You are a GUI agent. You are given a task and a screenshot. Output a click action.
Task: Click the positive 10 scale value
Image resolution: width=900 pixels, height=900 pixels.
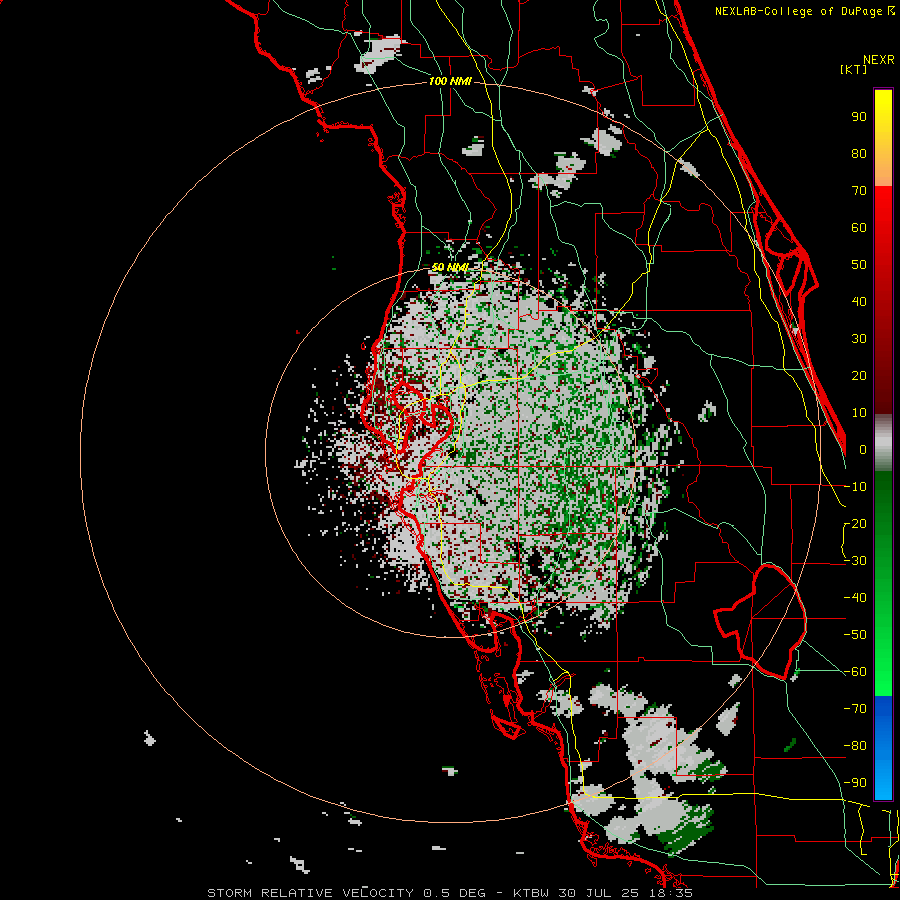tap(859, 413)
